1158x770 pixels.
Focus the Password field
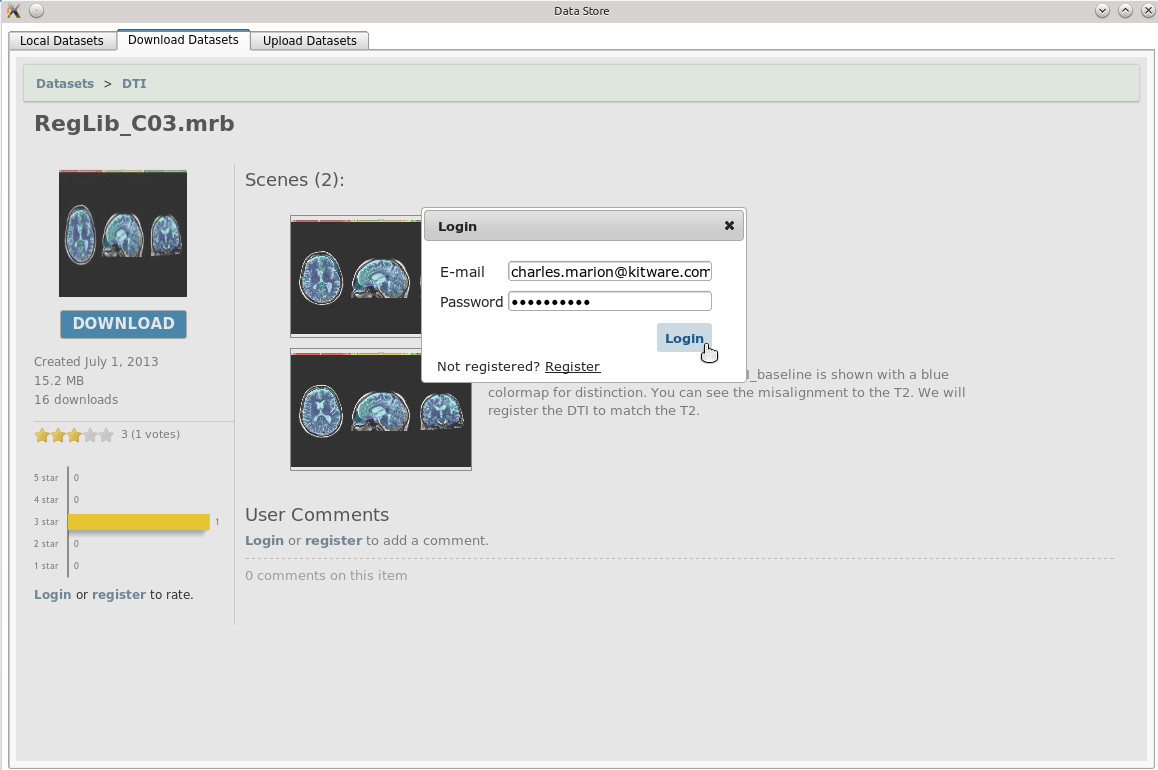tap(609, 302)
